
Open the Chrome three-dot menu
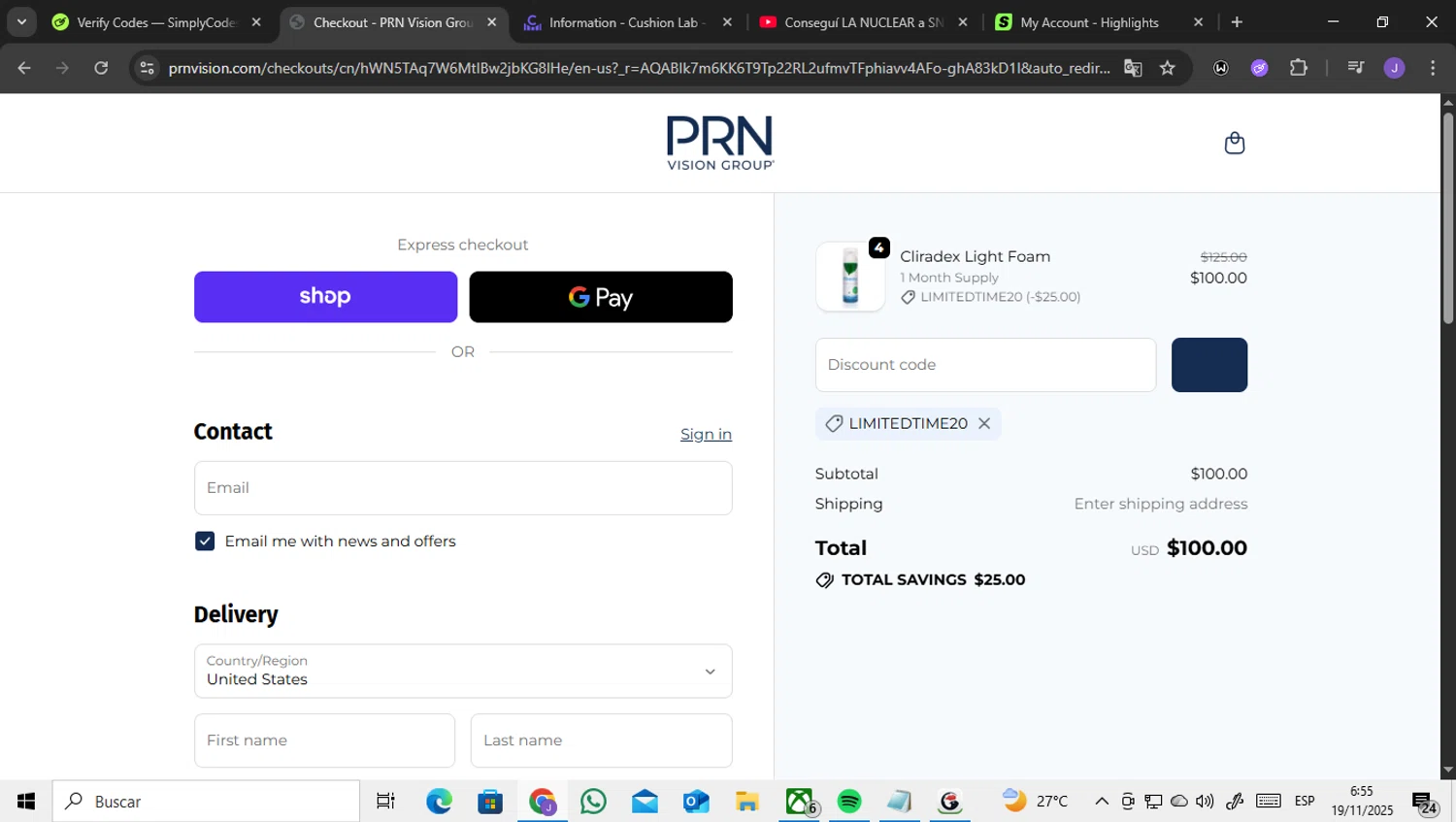(1433, 68)
